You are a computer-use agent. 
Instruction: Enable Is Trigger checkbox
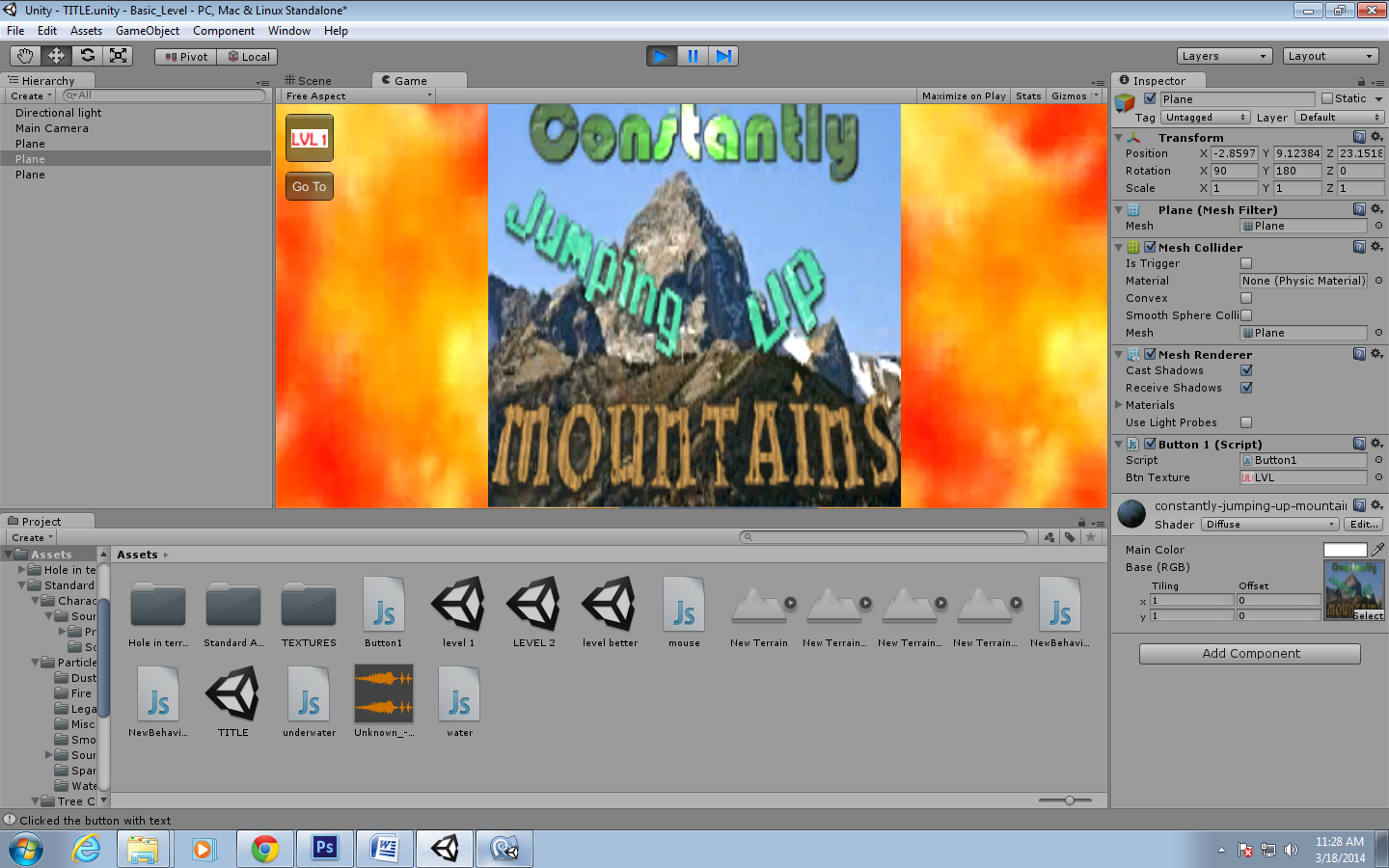pos(1246,263)
